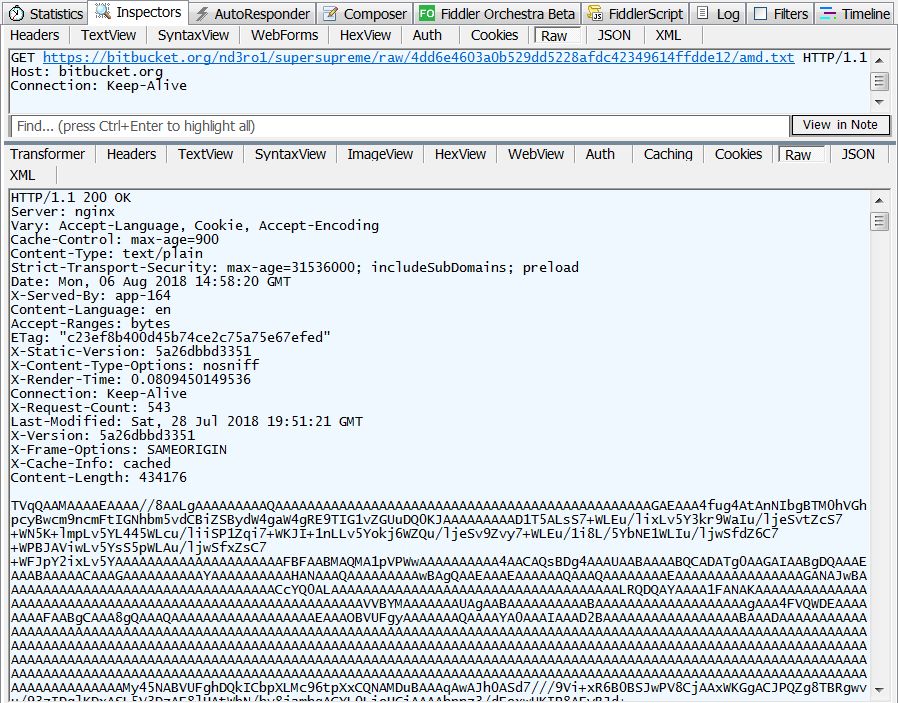The image size is (898, 703).
Task: Click the Inspectors magnifier icon
Action: (103, 11)
